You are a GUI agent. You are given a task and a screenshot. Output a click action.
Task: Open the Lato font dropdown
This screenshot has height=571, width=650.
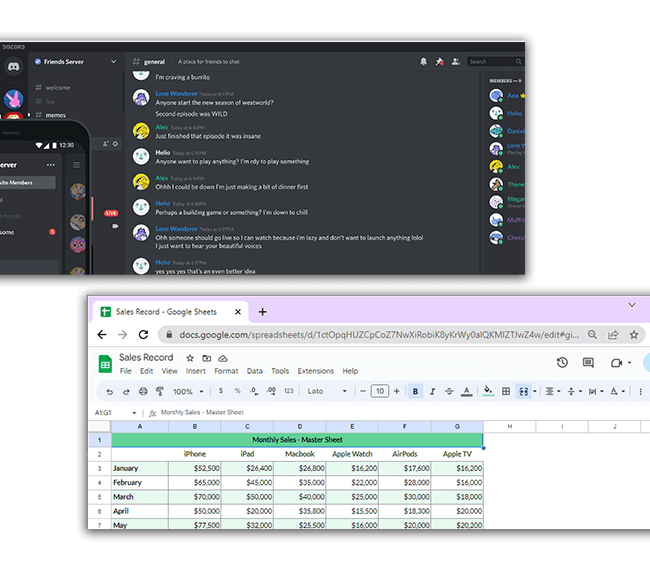[327, 391]
